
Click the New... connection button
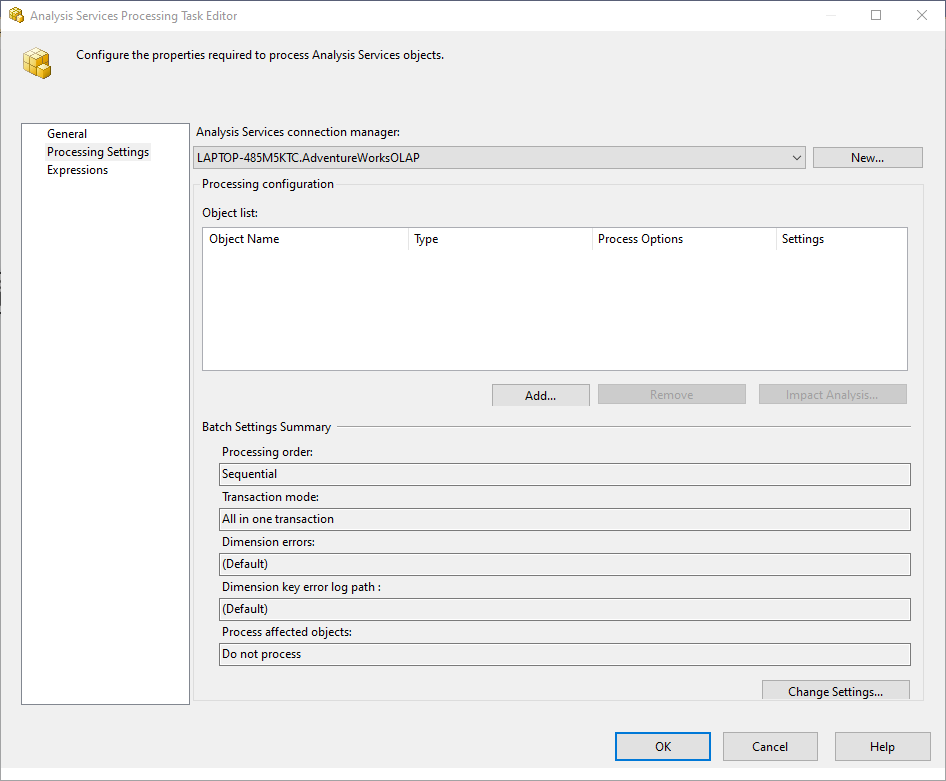[867, 158]
